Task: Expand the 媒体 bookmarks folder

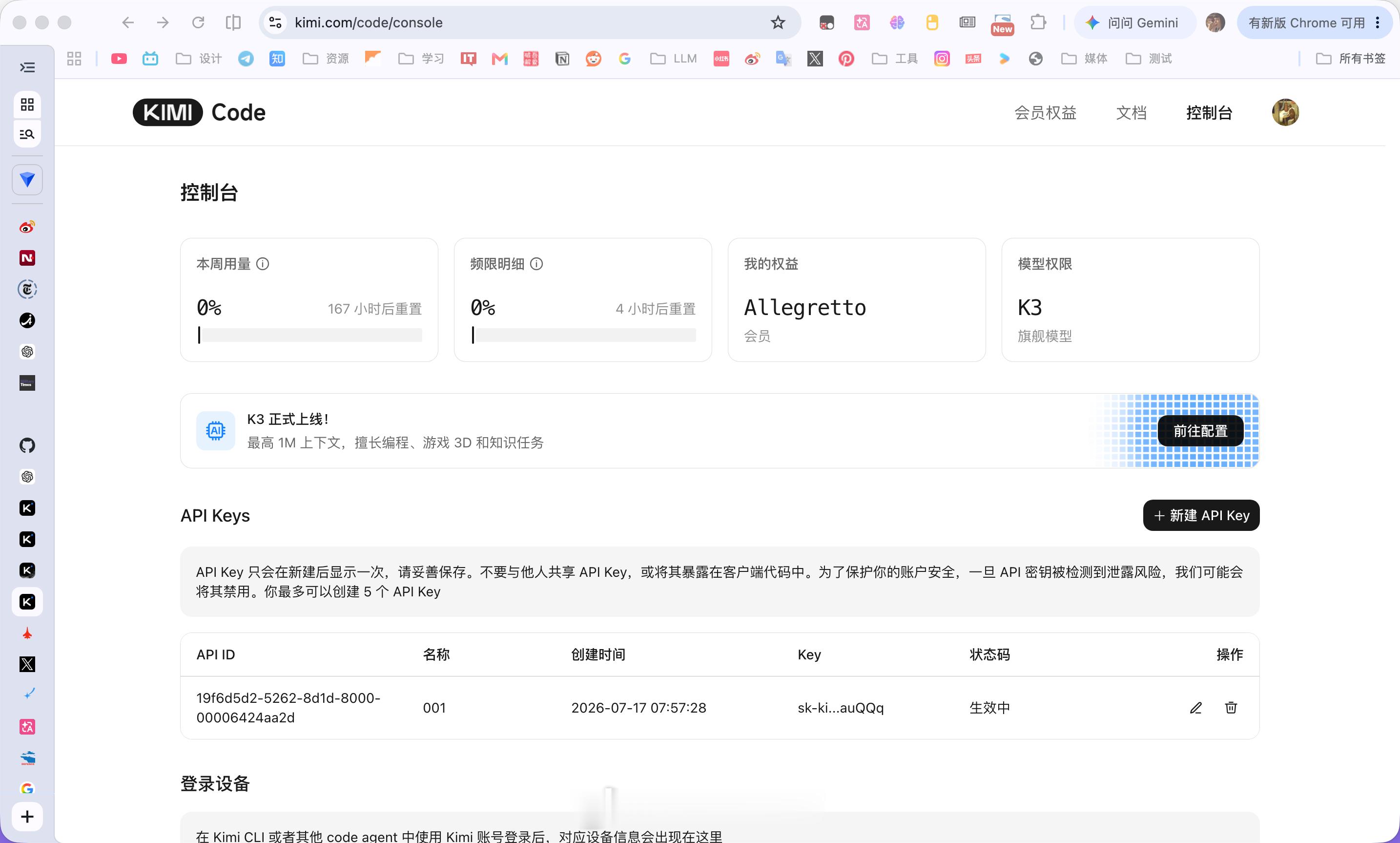Action: point(1084,59)
